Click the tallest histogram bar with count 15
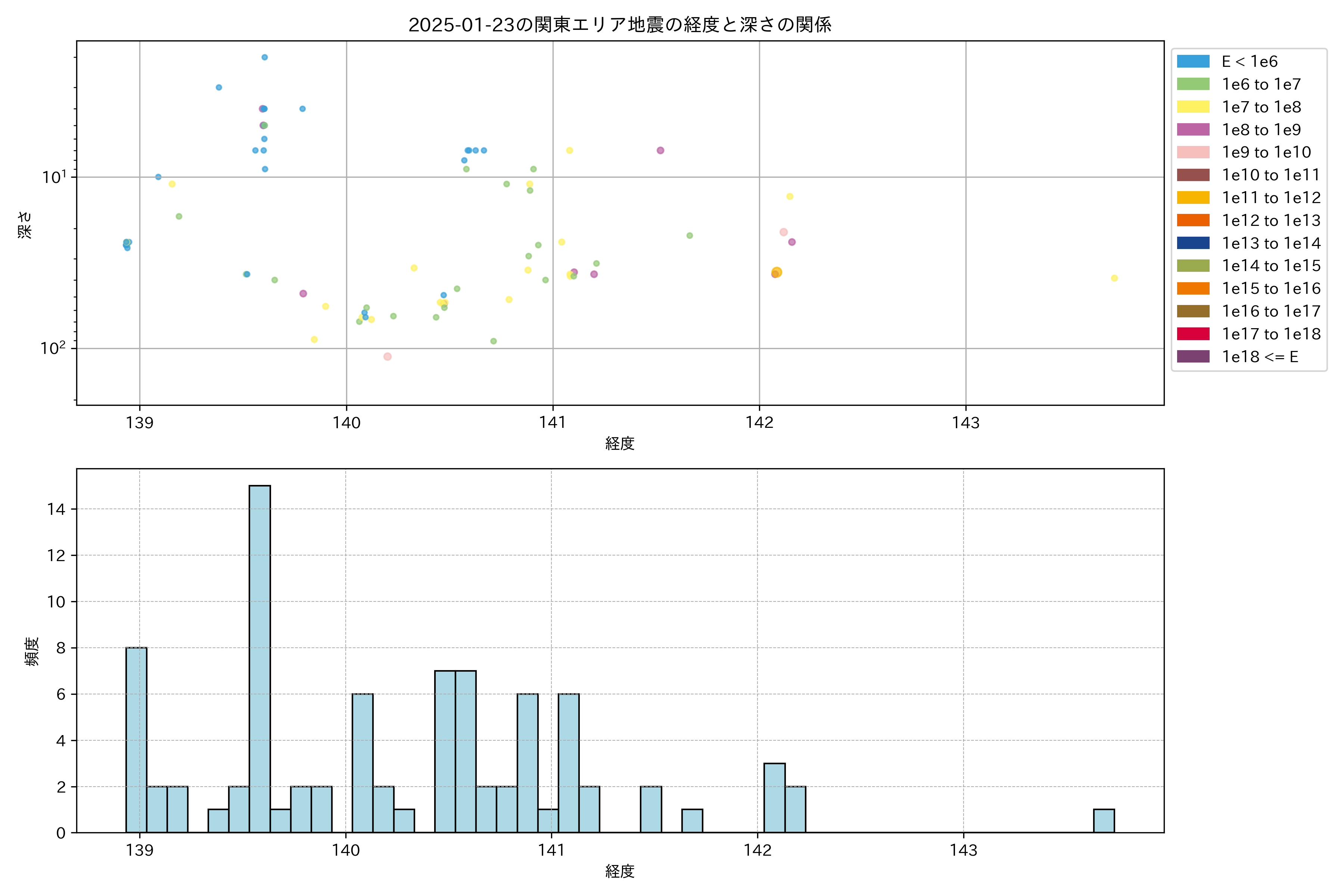The height and width of the screenshot is (896, 1344). (x=259, y=658)
